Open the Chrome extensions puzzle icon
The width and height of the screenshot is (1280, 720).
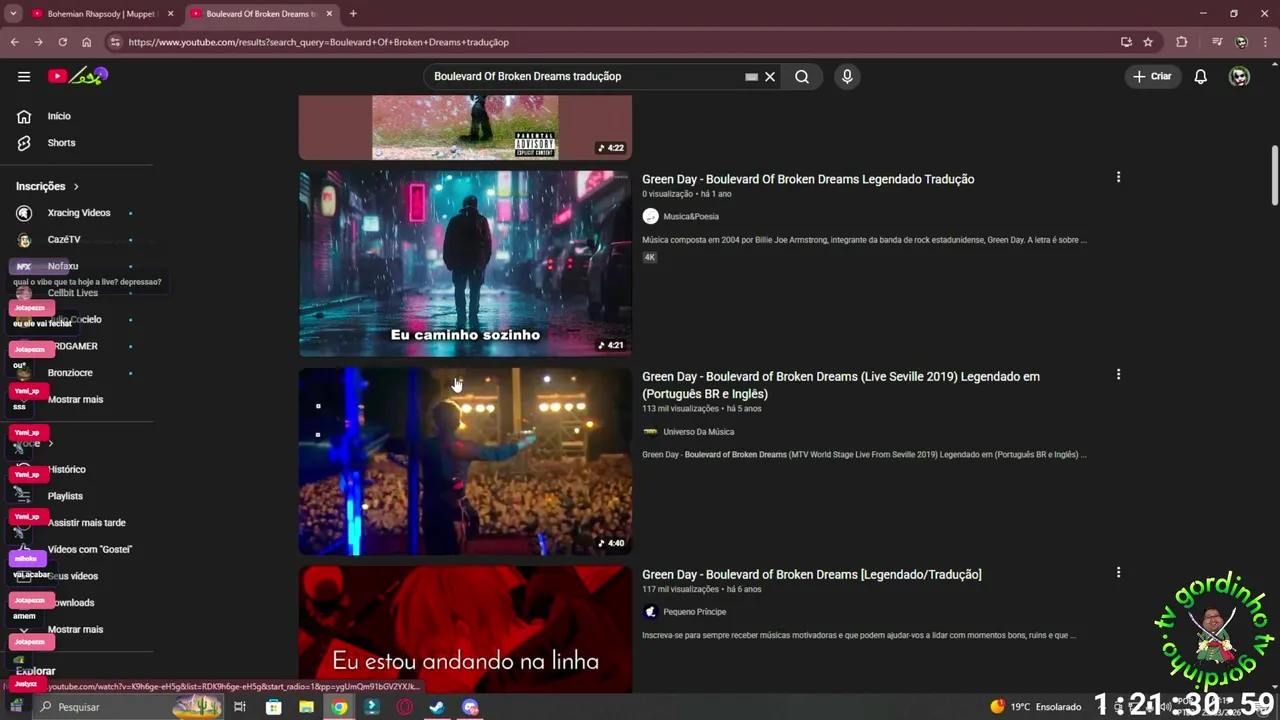(1182, 42)
